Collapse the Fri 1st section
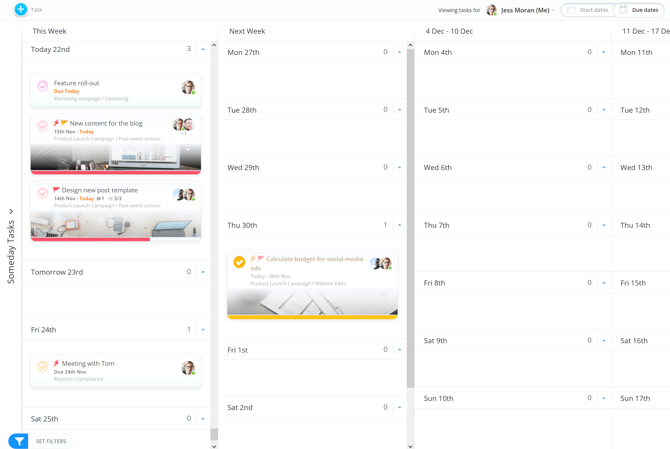 [400, 349]
